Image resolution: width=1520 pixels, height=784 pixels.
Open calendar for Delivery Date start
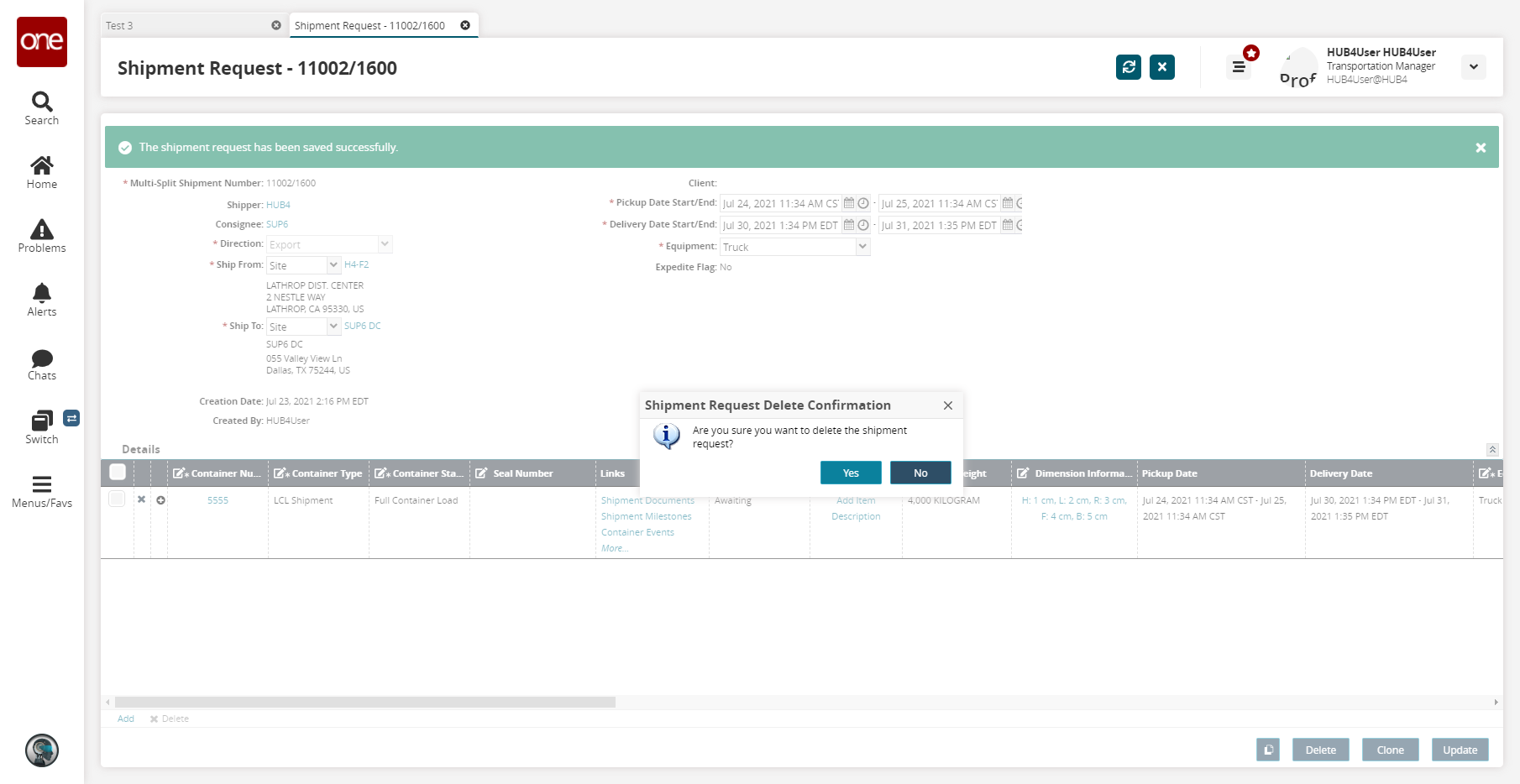[849, 225]
